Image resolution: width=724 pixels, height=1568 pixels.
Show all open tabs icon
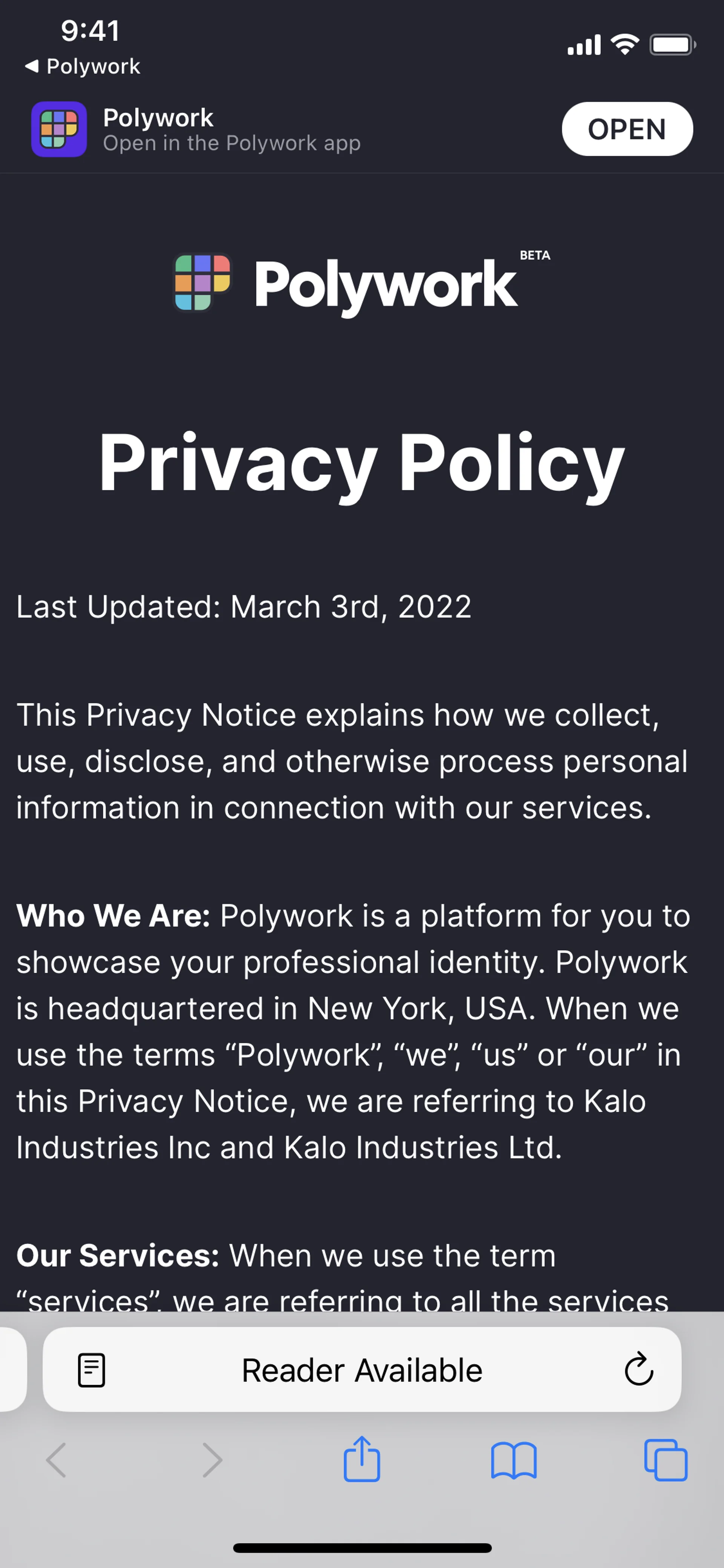666,1460
